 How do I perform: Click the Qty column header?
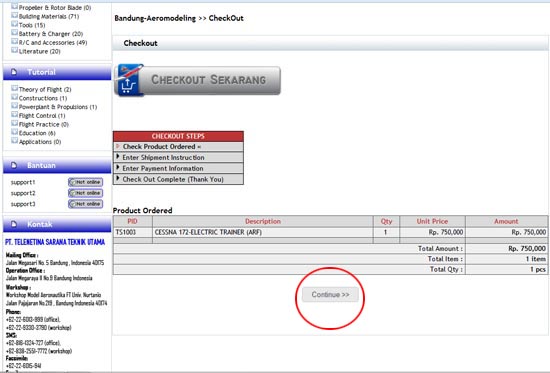[386, 221]
